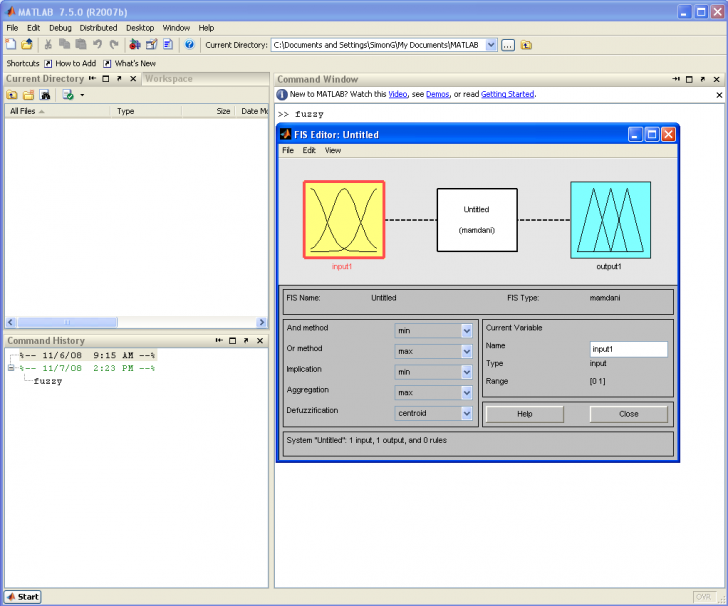This screenshot has width=728, height=606.
Task: Click the new folder icon in Current Directory
Action: click(28, 95)
